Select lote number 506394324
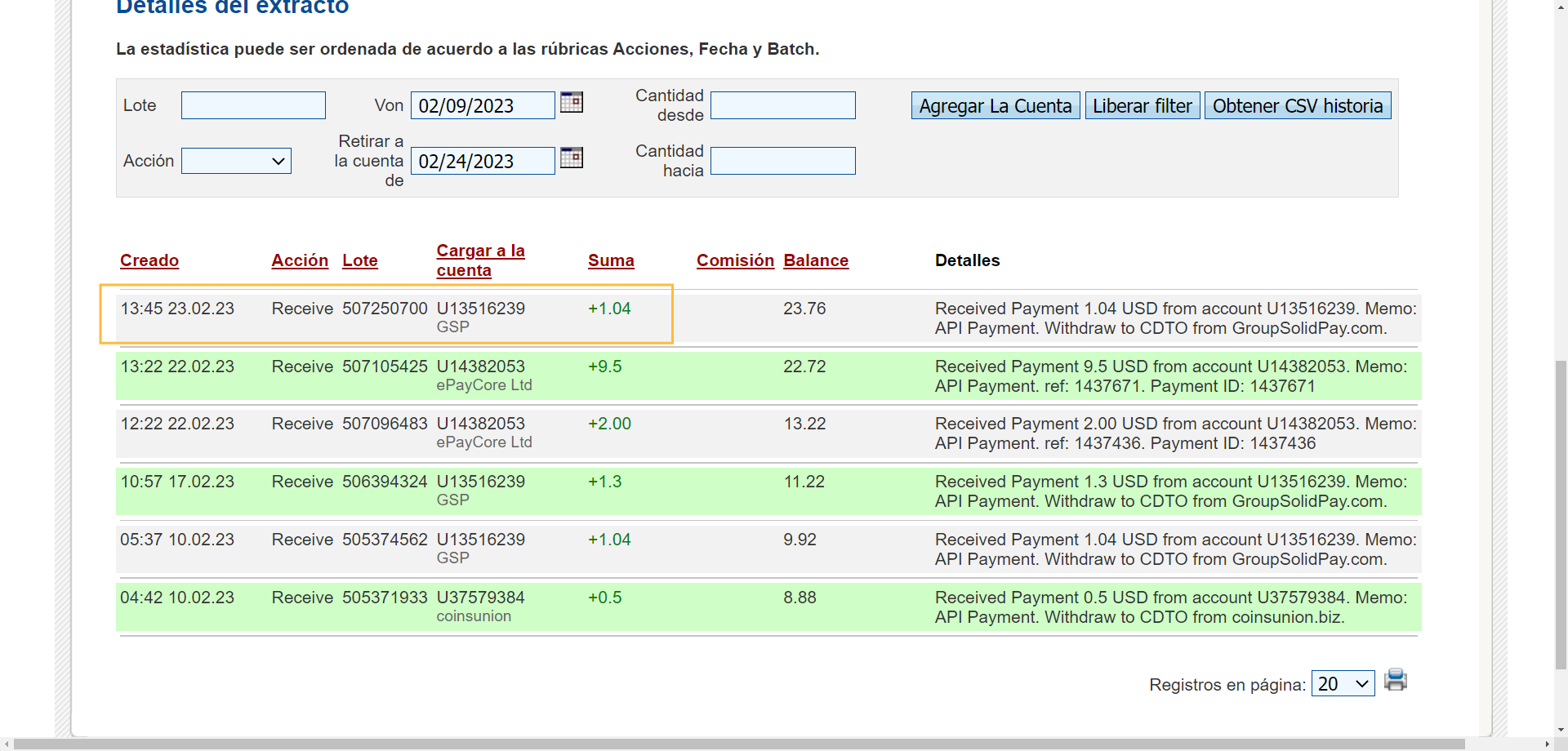Image resolution: width=1568 pixels, height=751 pixels. click(x=385, y=482)
